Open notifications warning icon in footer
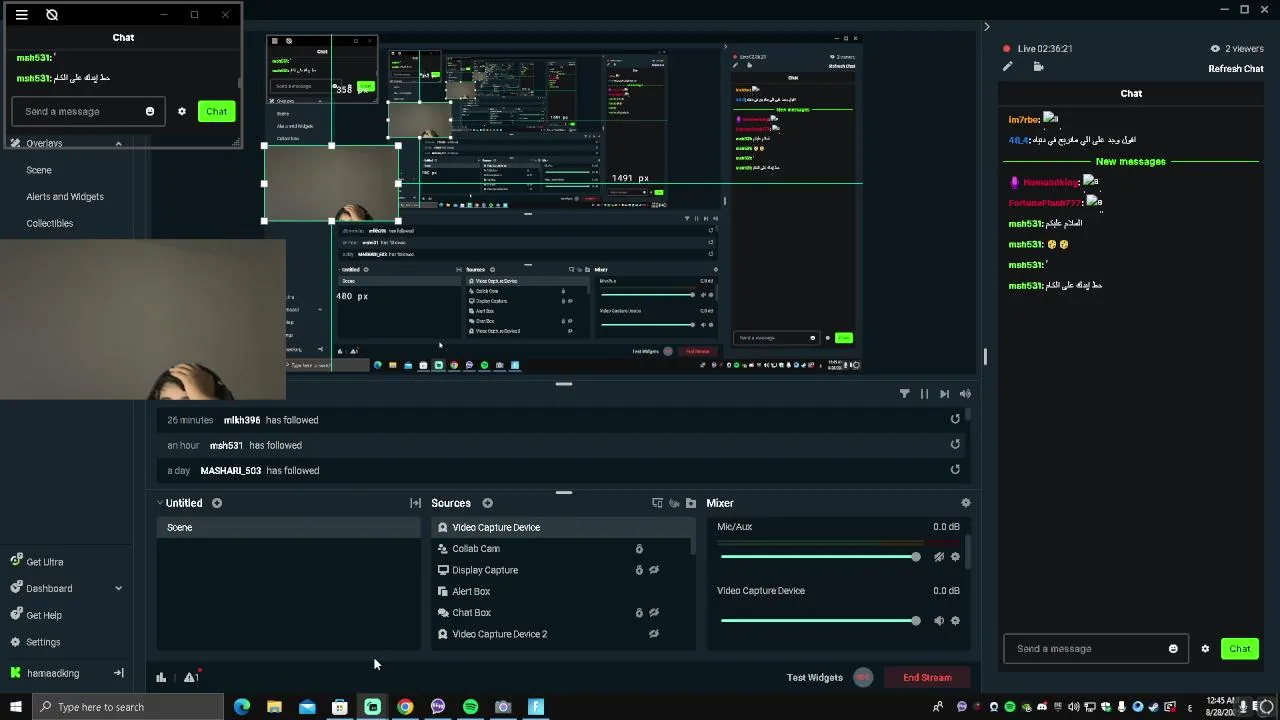The height and width of the screenshot is (720, 1280). coord(190,677)
